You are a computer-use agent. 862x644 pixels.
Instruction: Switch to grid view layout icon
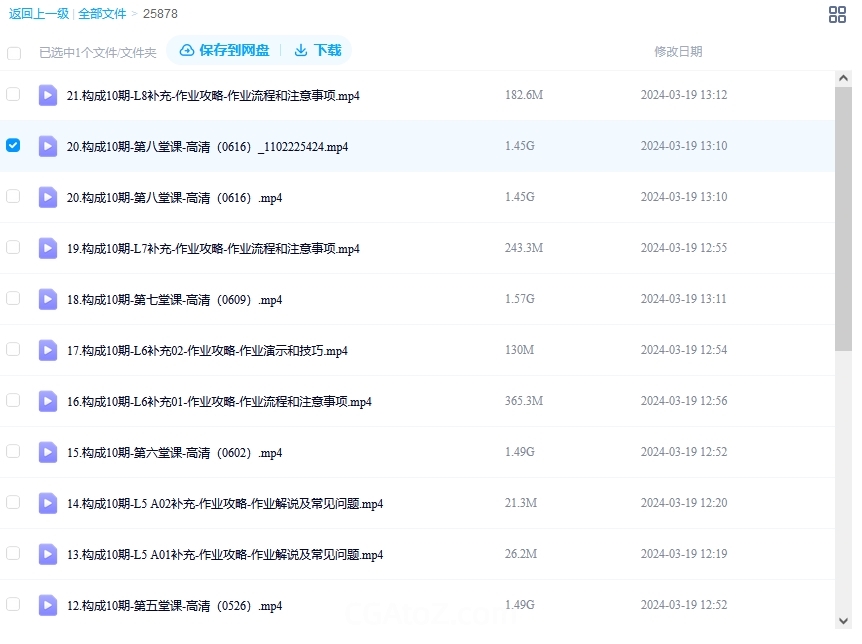(x=838, y=14)
